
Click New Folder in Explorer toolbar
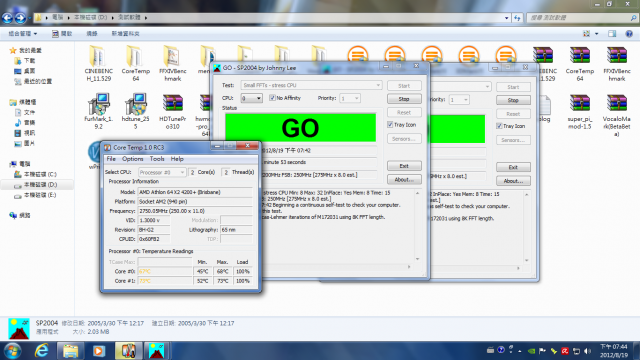pyautogui.click(x=125, y=34)
